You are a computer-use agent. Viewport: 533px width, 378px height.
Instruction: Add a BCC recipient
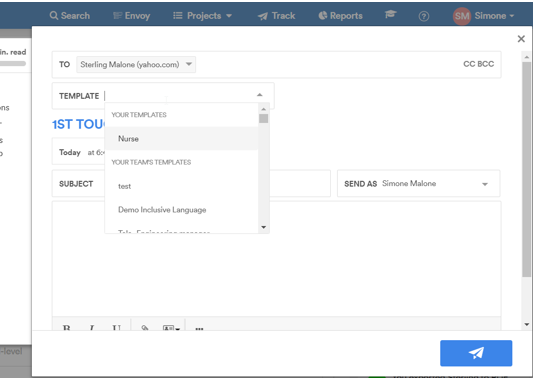click(485, 64)
